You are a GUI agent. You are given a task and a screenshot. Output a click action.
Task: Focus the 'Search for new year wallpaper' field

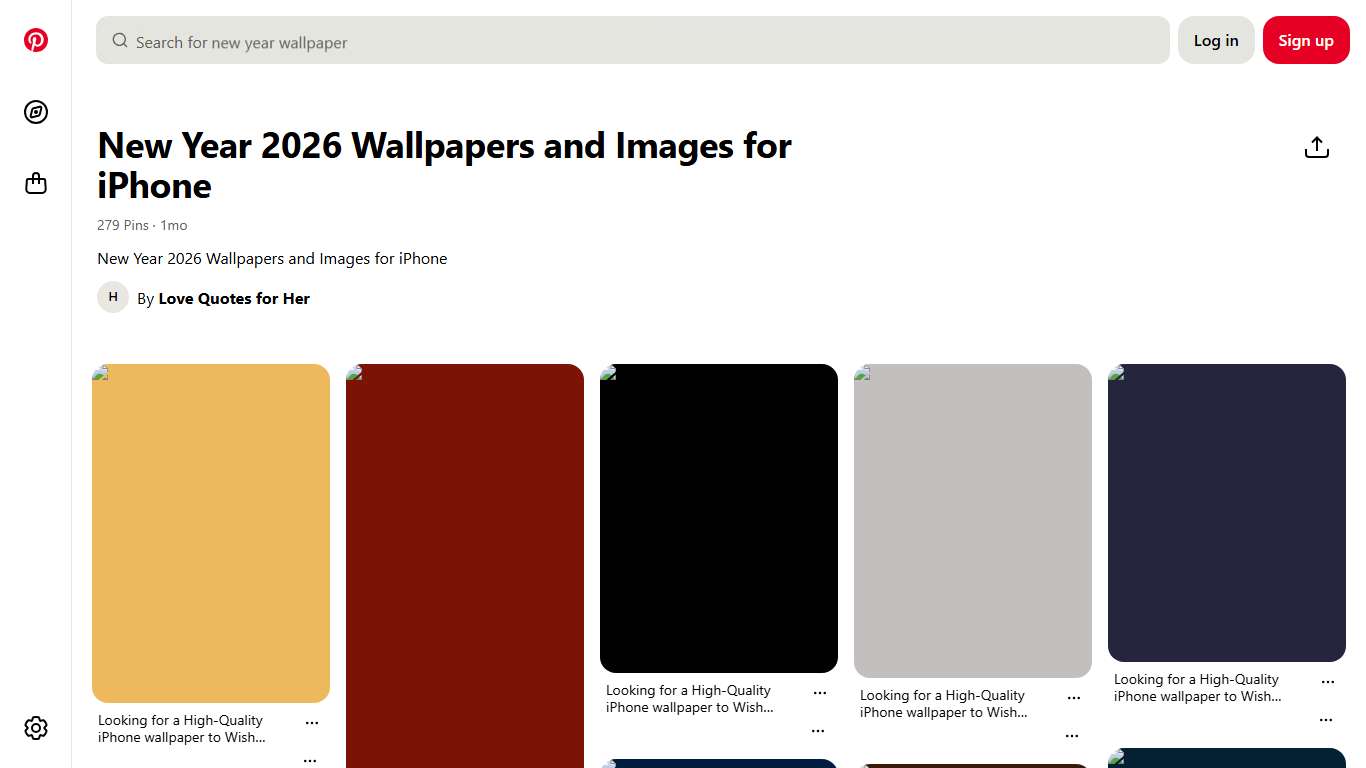640,42
